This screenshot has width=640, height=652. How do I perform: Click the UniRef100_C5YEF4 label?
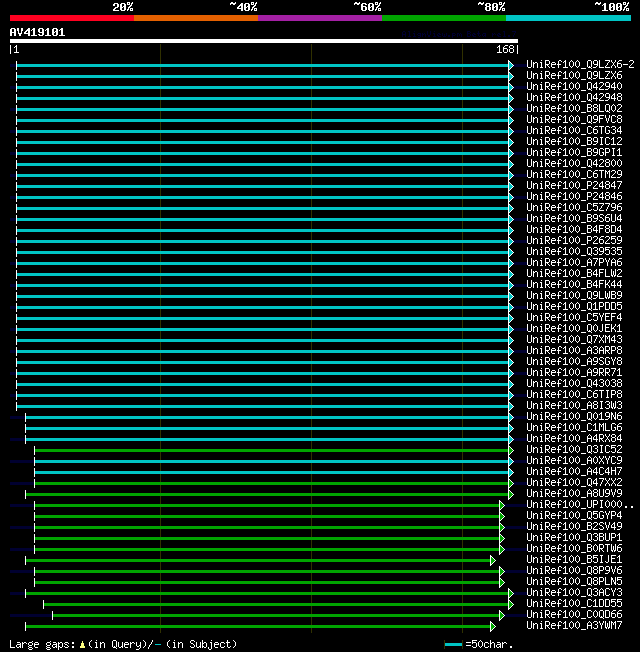[x=574, y=318]
